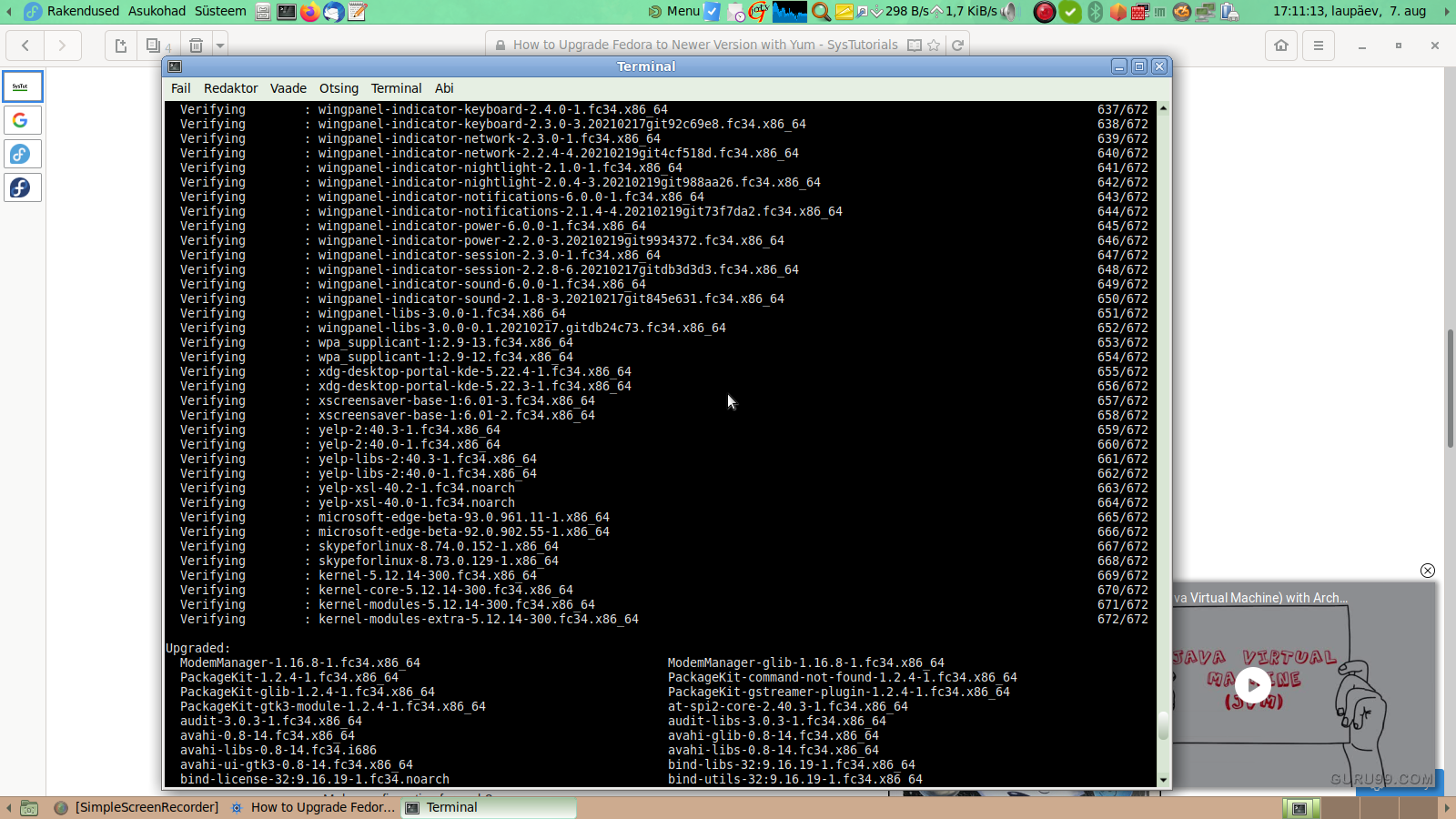Click the 672/672 progress counter
Screen dimensions: 1456x819
click(x=1122, y=619)
